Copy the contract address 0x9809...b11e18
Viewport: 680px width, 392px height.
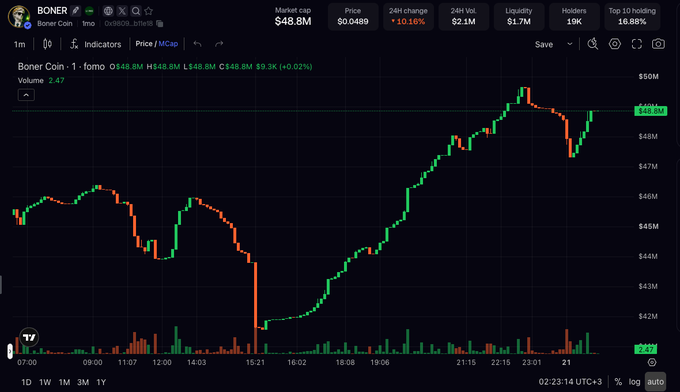click(x=160, y=23)
